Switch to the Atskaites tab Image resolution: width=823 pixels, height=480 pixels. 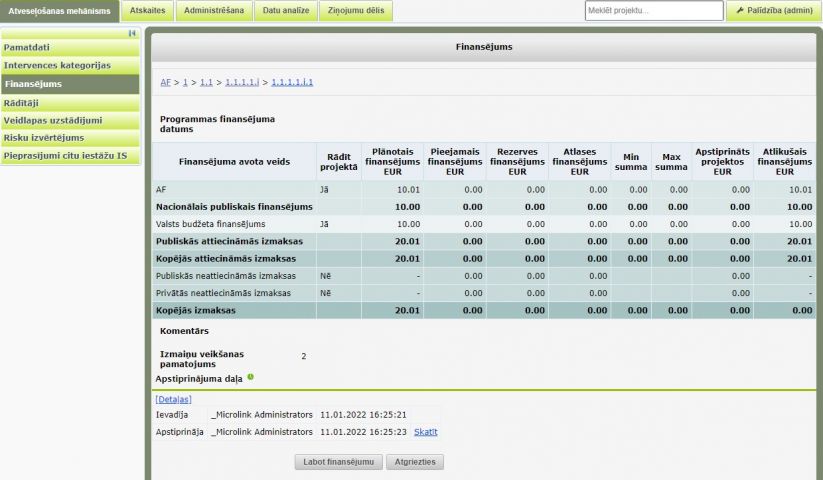click(x=148, y=11)
